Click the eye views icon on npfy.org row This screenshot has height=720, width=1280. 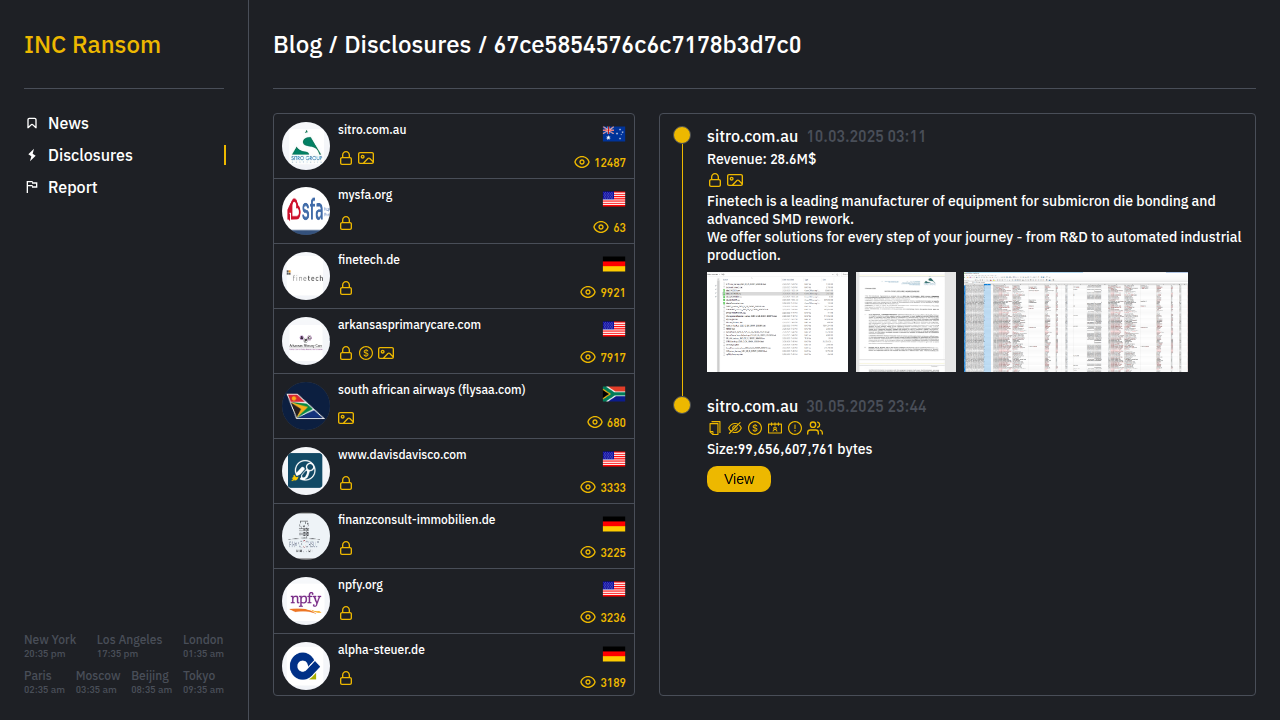(588, 617)
